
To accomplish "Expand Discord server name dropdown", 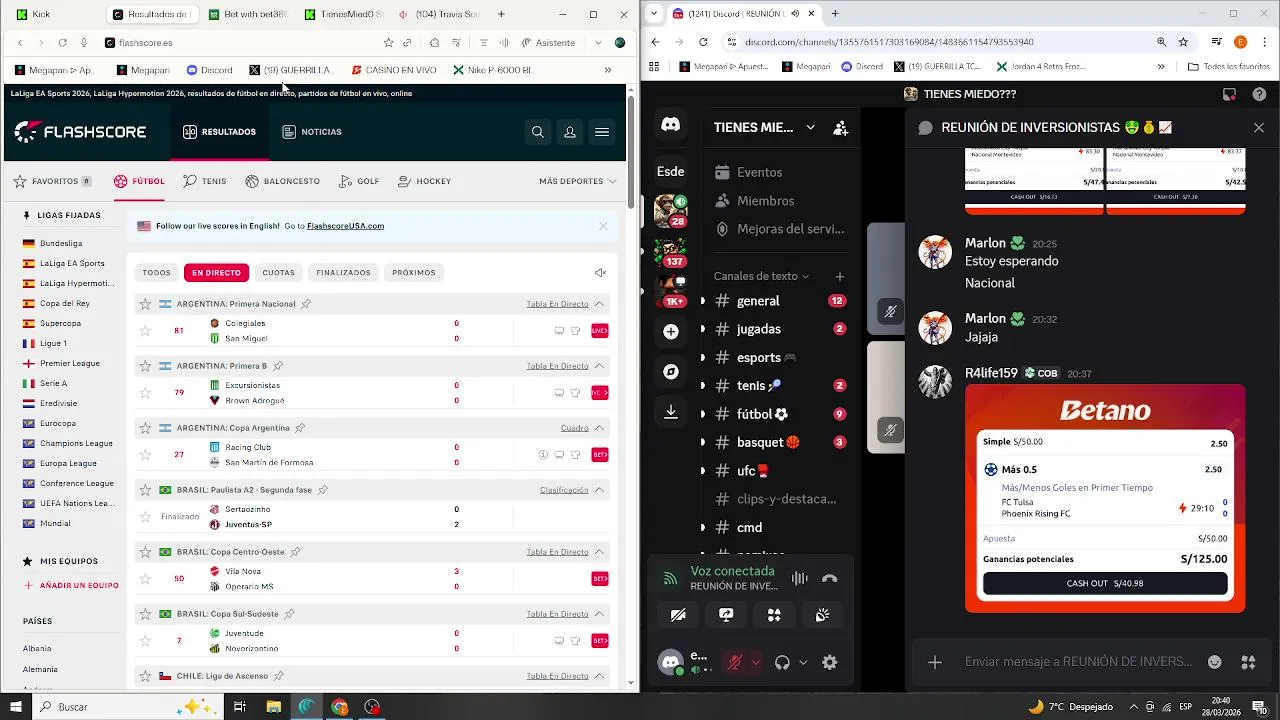I will [x=810, y=128].
